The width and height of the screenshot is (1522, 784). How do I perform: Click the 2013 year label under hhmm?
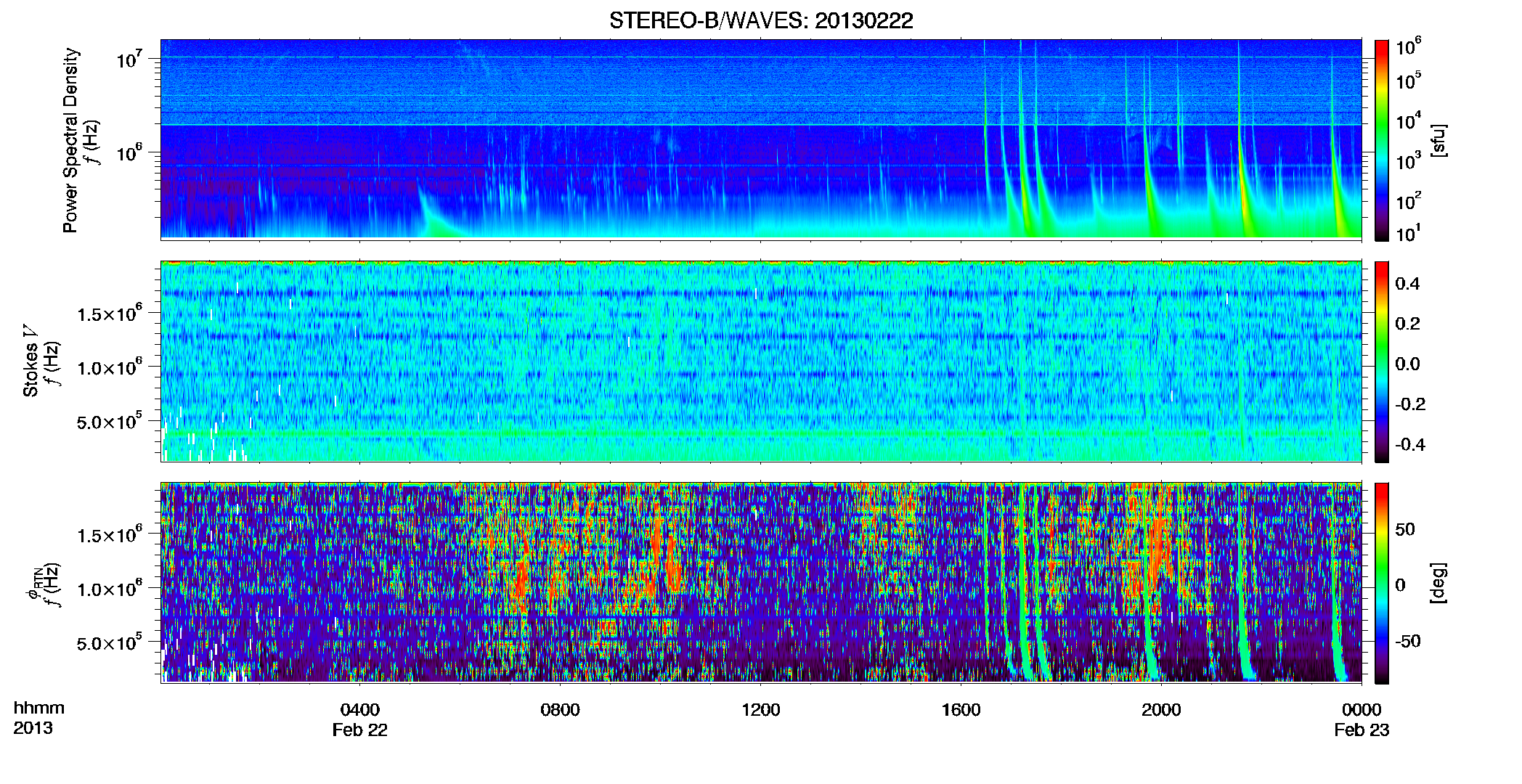click(x=33, y=727)
